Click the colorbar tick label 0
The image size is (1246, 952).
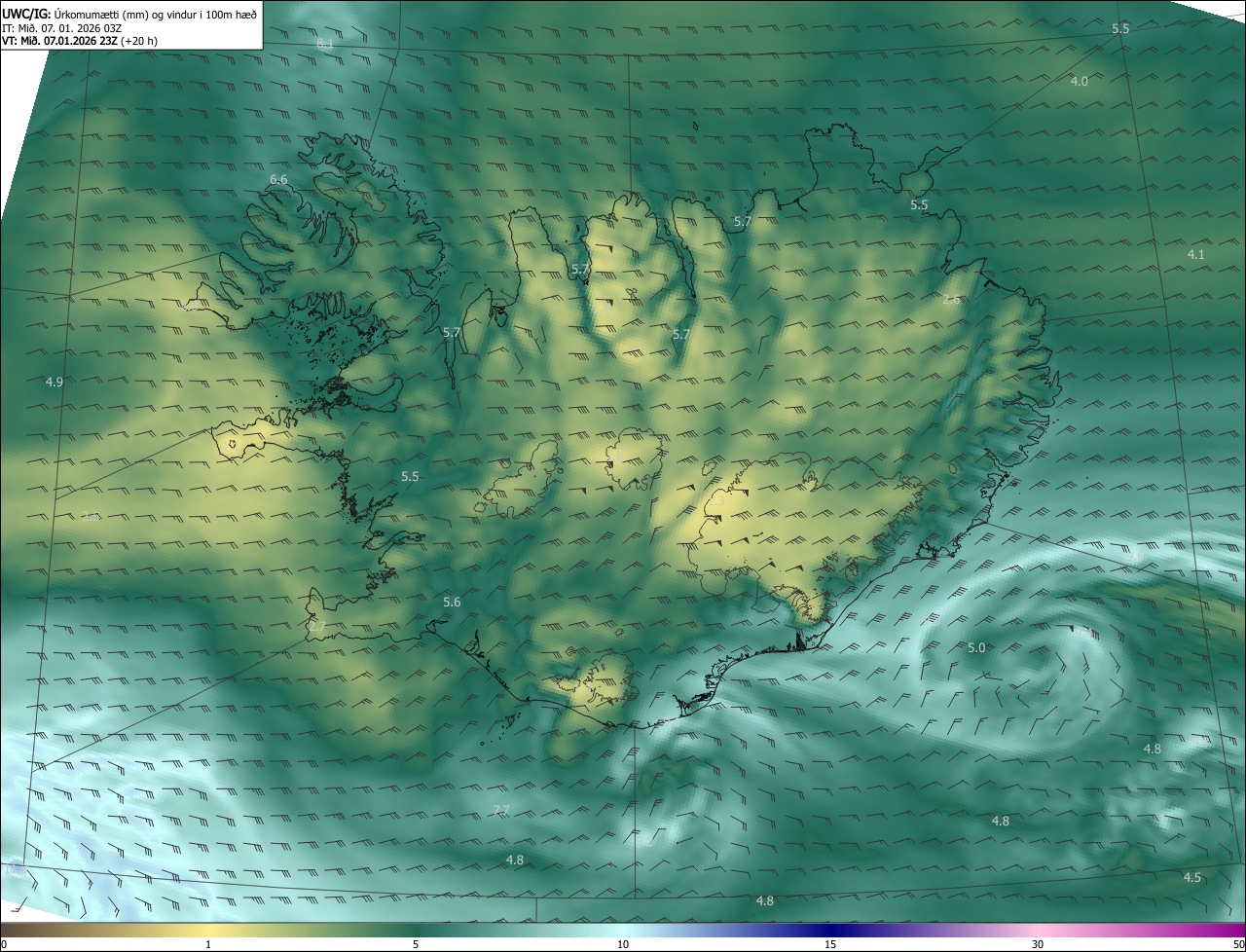[x=4, y=945]
